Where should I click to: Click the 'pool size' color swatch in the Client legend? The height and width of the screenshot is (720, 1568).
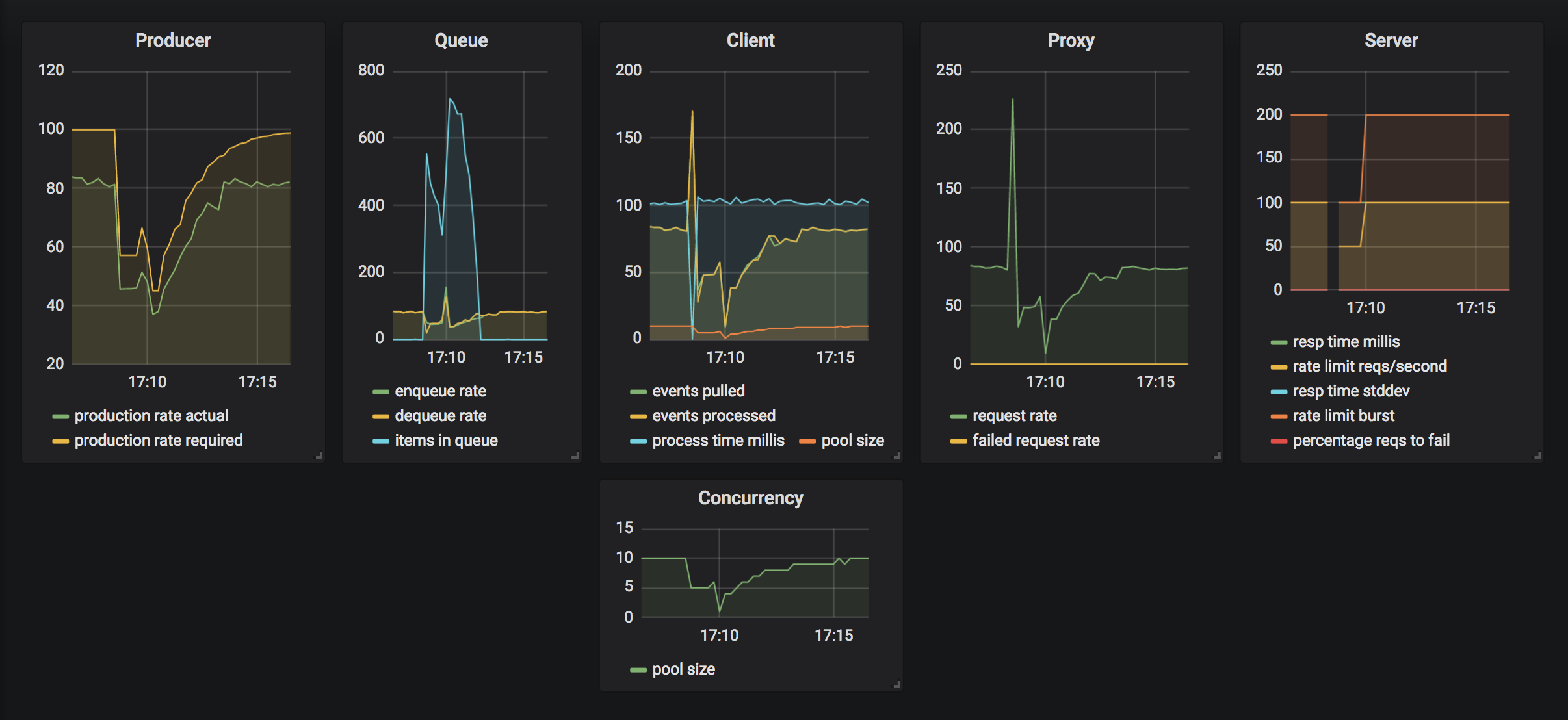tap(807, 441)
